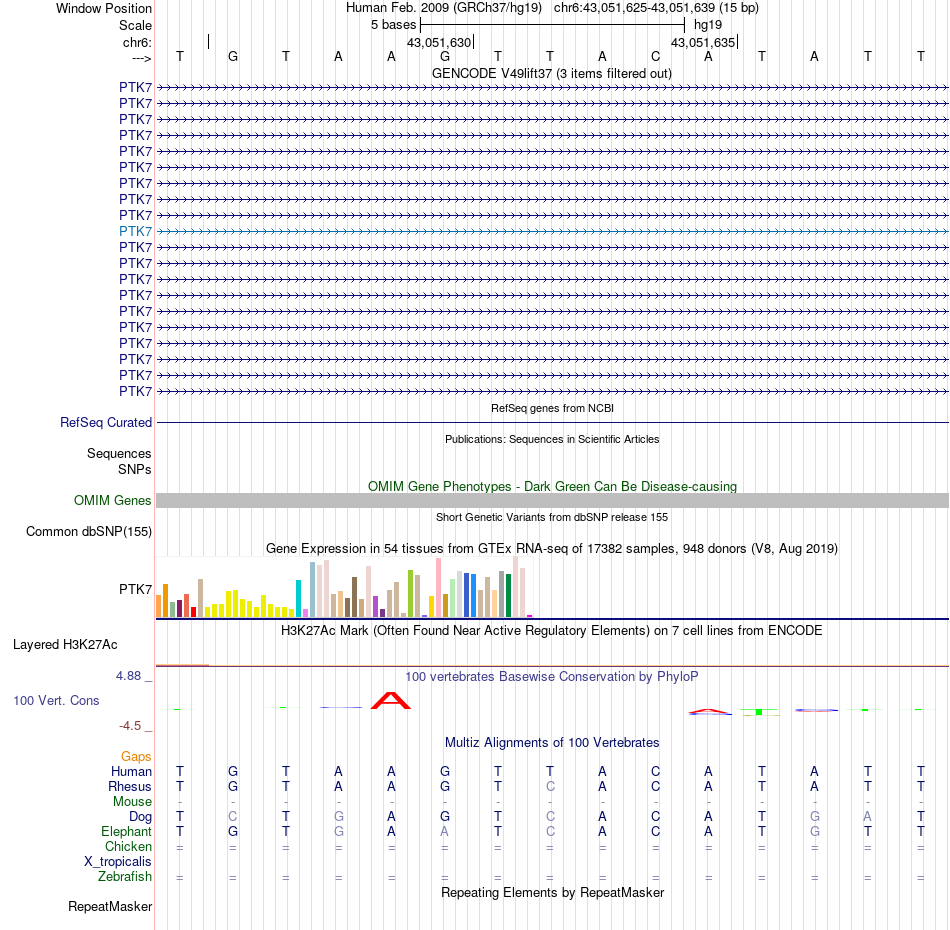The height and width of the screenshot is (930, 950).
Task: Click the PTK7 label beside the GTEx chart
Action: [135, 589]
